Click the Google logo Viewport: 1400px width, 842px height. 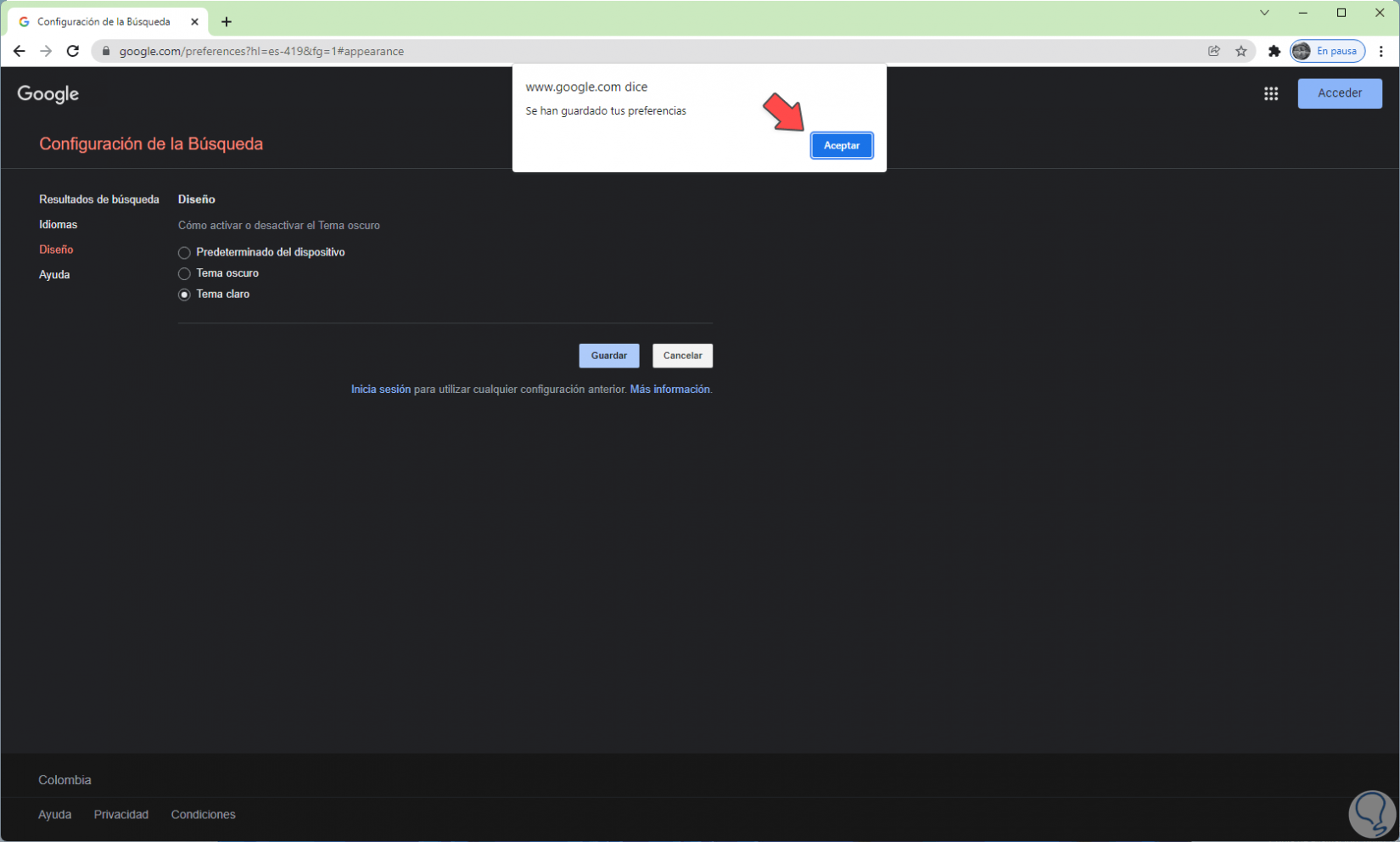(x=48, y=94)
